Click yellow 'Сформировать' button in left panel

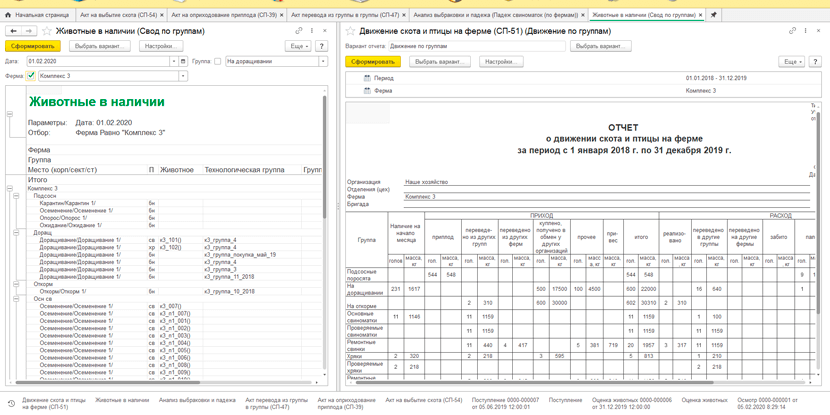33,47
